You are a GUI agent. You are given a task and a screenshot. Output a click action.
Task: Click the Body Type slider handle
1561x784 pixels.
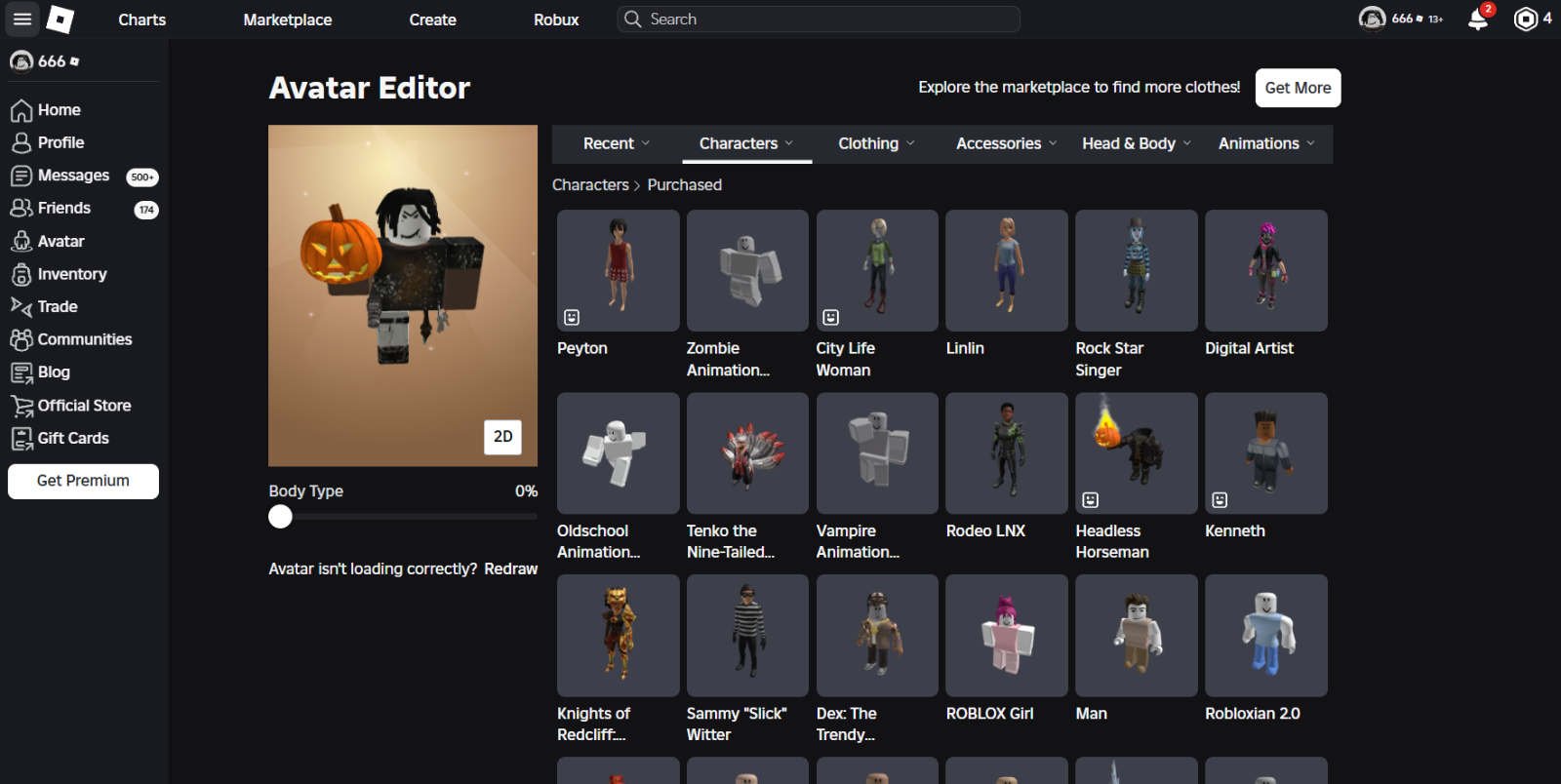click(280, 517)
